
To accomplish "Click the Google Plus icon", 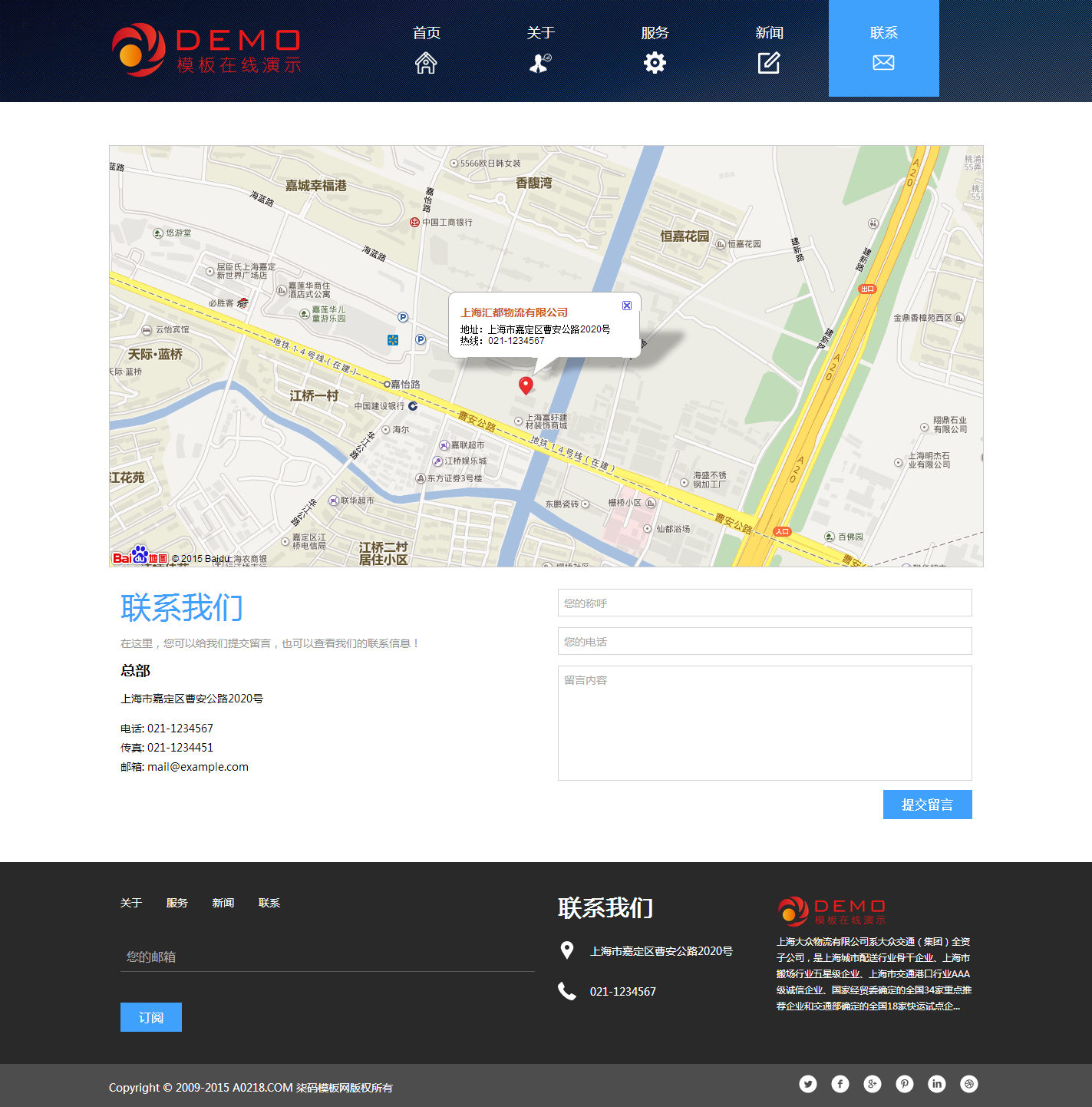I will pos(873,1084).
